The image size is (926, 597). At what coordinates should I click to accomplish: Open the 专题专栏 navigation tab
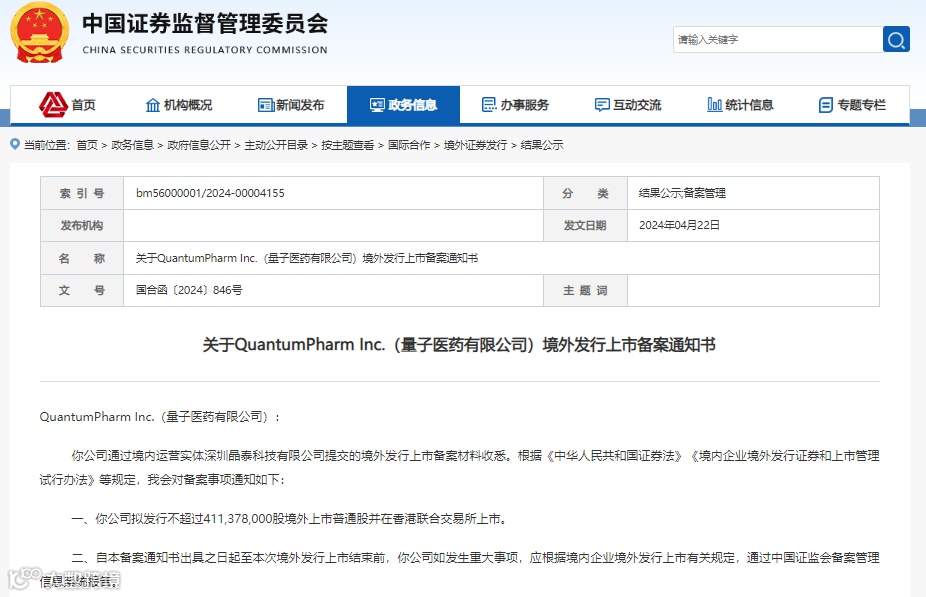(852, 105)
